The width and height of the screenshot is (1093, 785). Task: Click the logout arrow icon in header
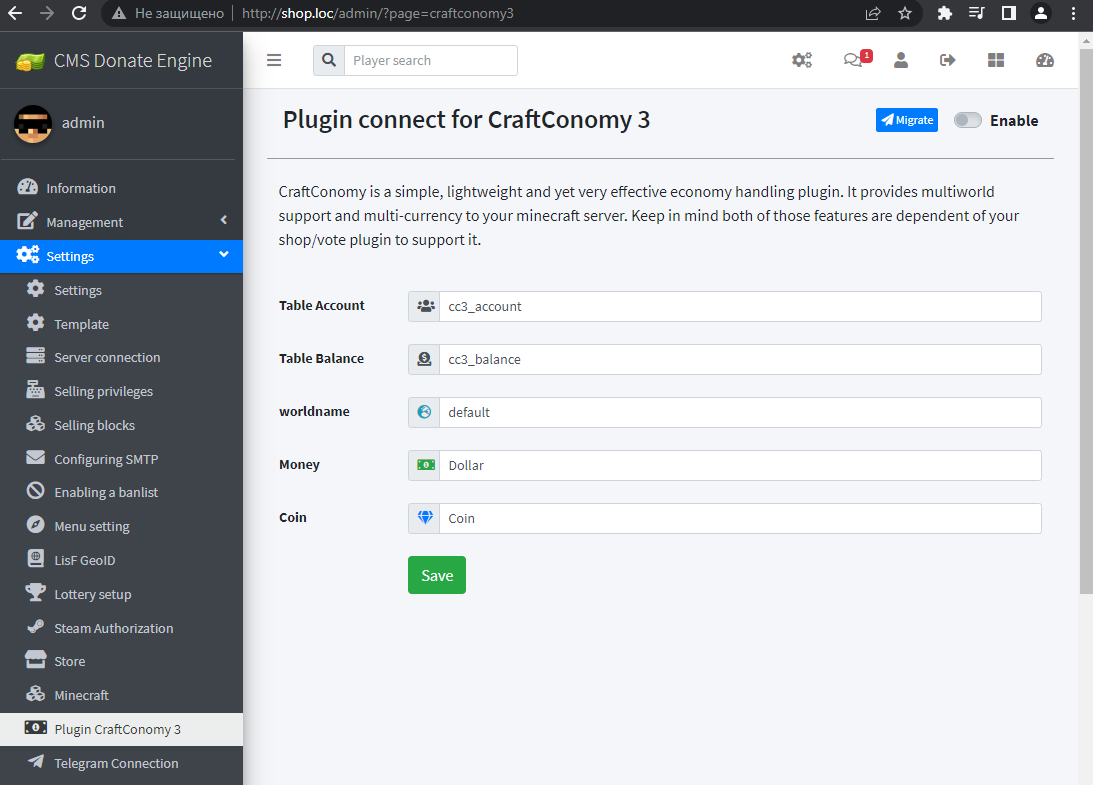click(948, 60)
